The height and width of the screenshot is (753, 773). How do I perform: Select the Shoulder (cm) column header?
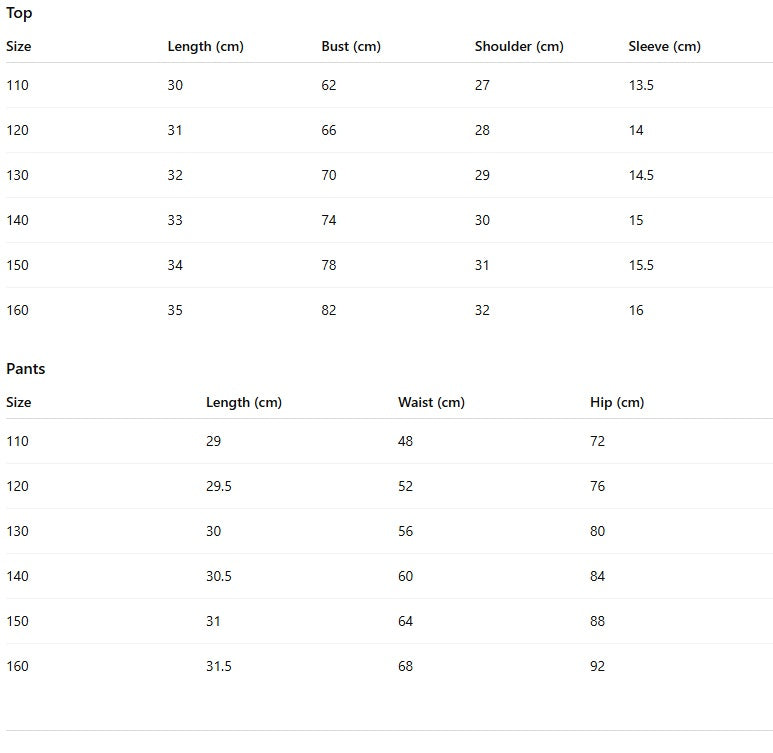tap(519, 46)
